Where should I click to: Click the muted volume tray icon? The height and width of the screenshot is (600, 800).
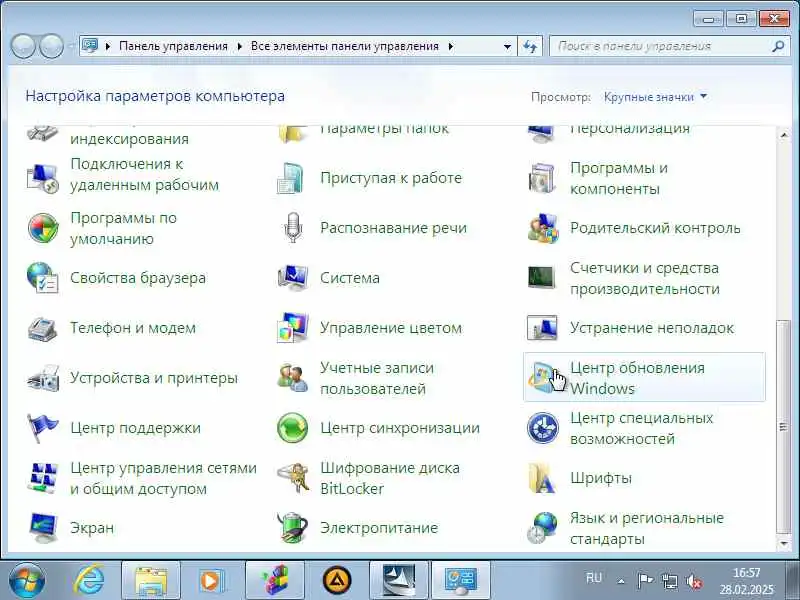click(694, 581)
